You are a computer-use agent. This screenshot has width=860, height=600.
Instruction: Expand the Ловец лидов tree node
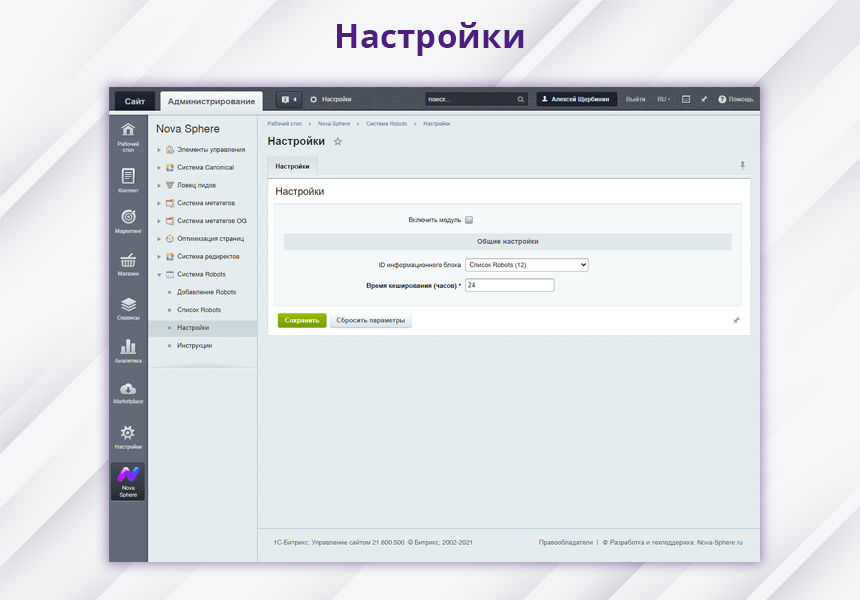coord(159,185)
